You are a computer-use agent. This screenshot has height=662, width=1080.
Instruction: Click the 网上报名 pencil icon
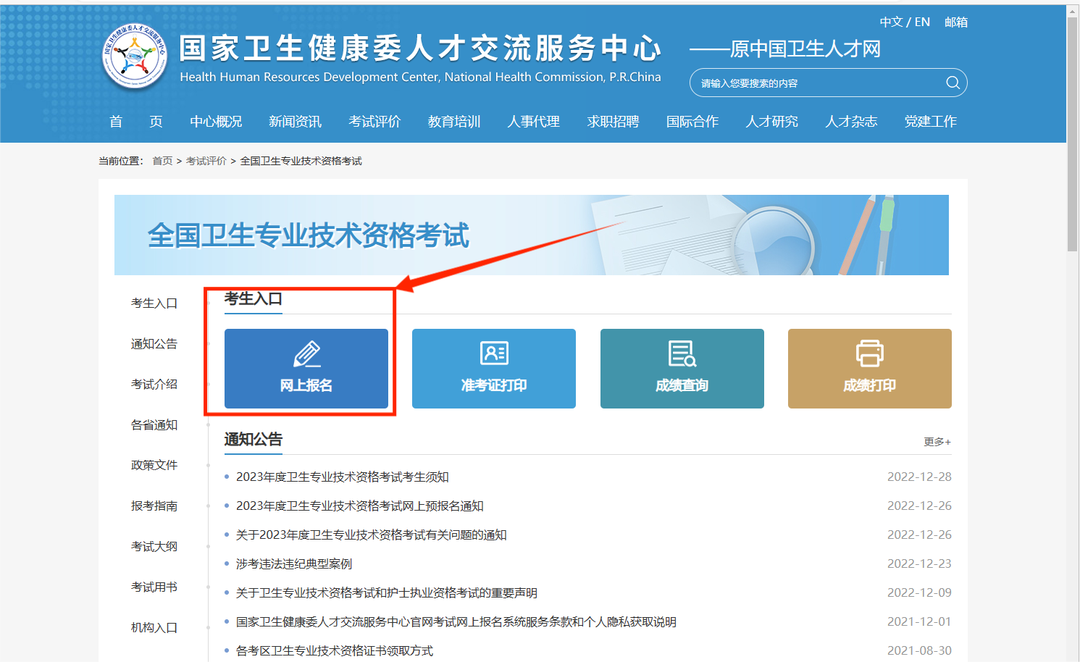coord(306,354)
